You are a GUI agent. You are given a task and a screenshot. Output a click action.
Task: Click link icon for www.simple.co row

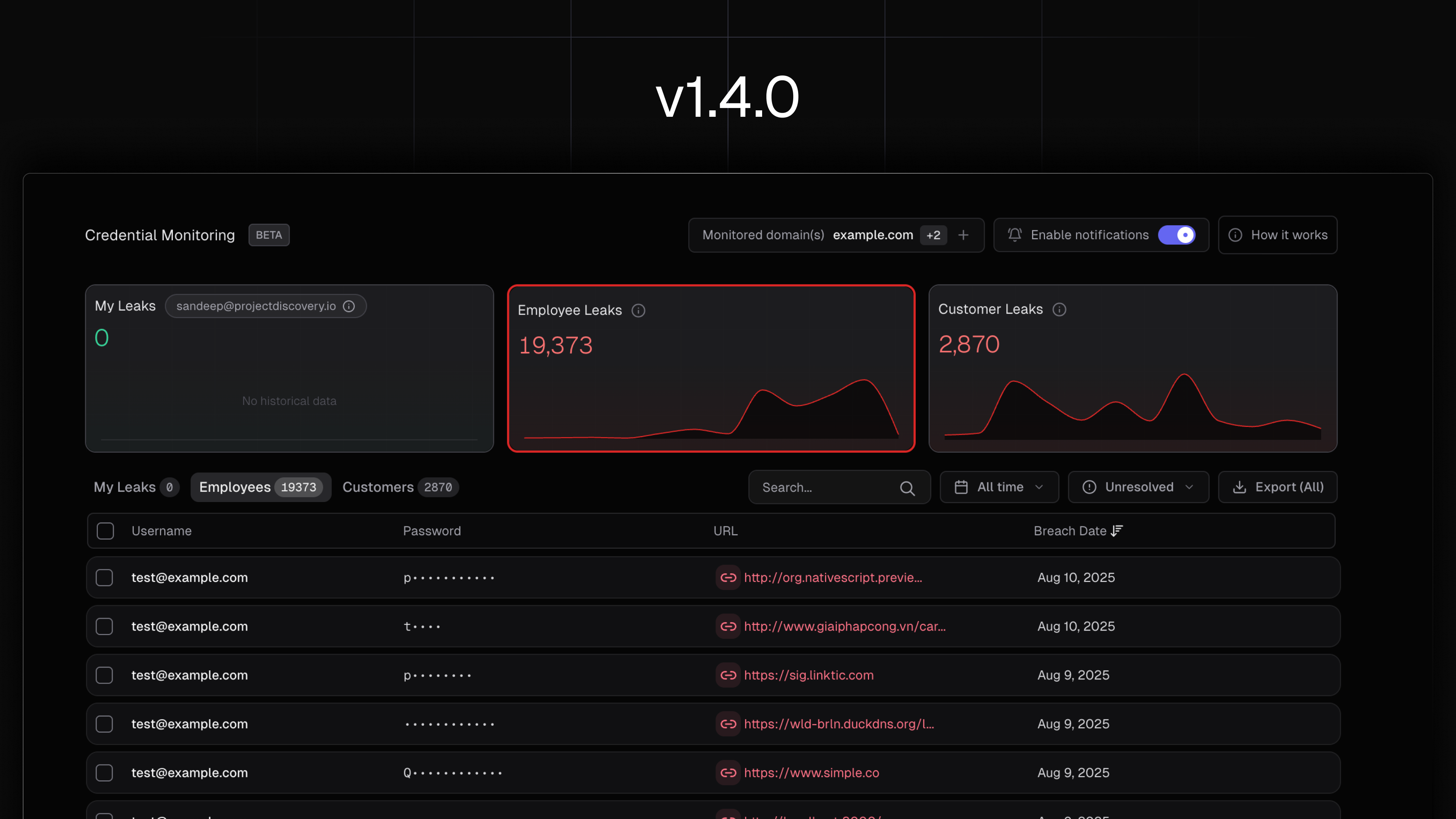point(728,773)
